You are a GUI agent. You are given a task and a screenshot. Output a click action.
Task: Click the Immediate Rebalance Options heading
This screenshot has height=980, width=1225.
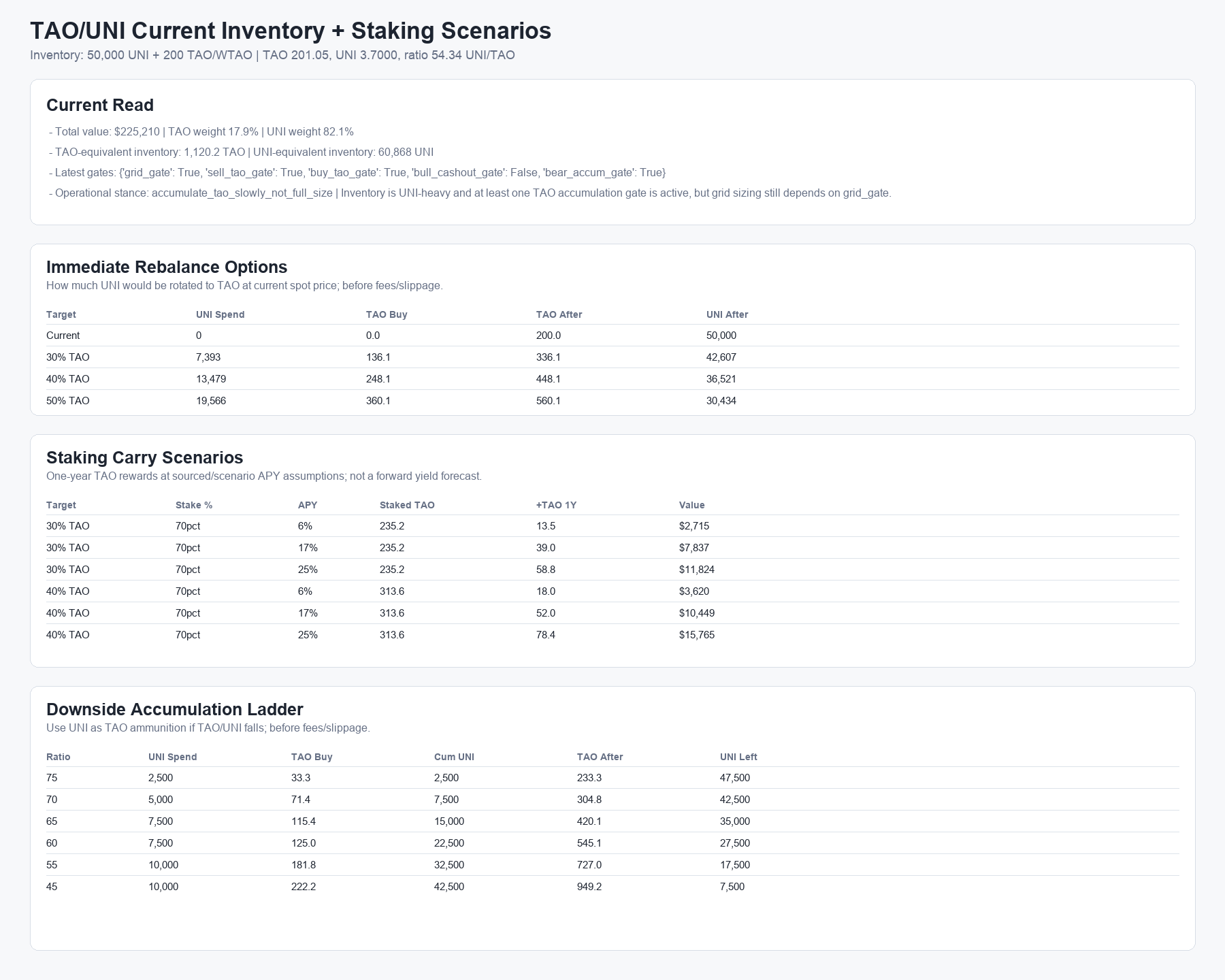167,267
